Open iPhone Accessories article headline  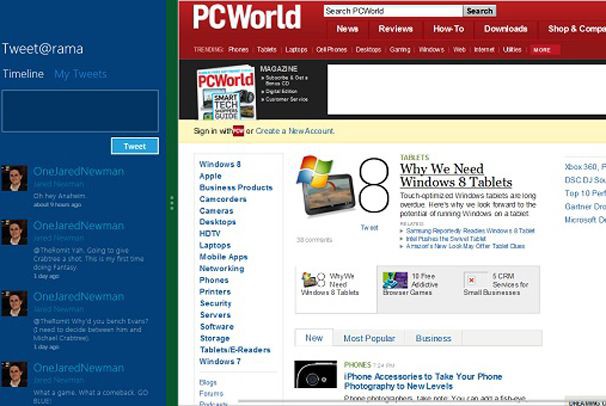tap(423, 381)
